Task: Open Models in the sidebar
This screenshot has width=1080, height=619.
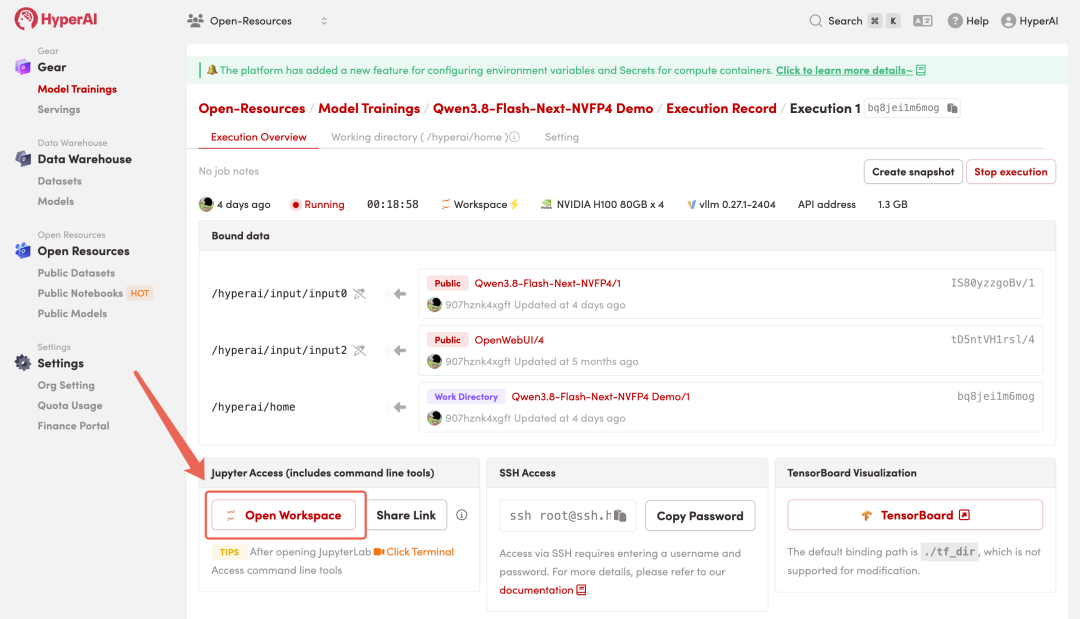Action: pyautogui.click(x=56, y=201)
